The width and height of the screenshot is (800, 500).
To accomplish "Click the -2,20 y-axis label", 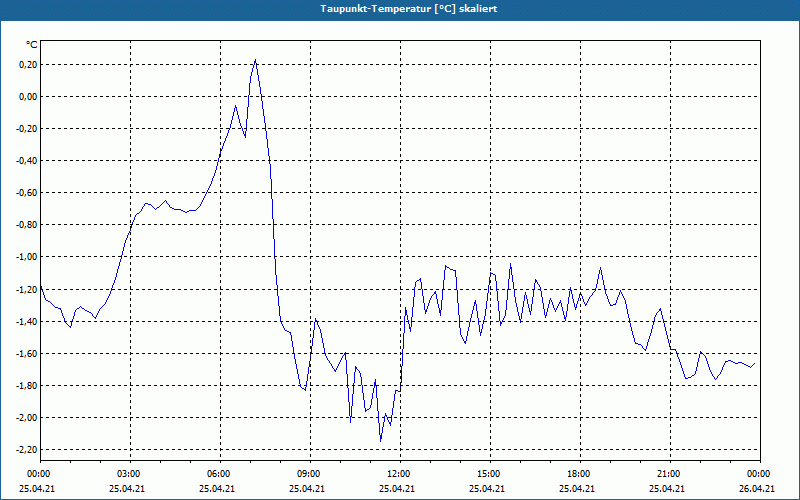I will [27, 450].
